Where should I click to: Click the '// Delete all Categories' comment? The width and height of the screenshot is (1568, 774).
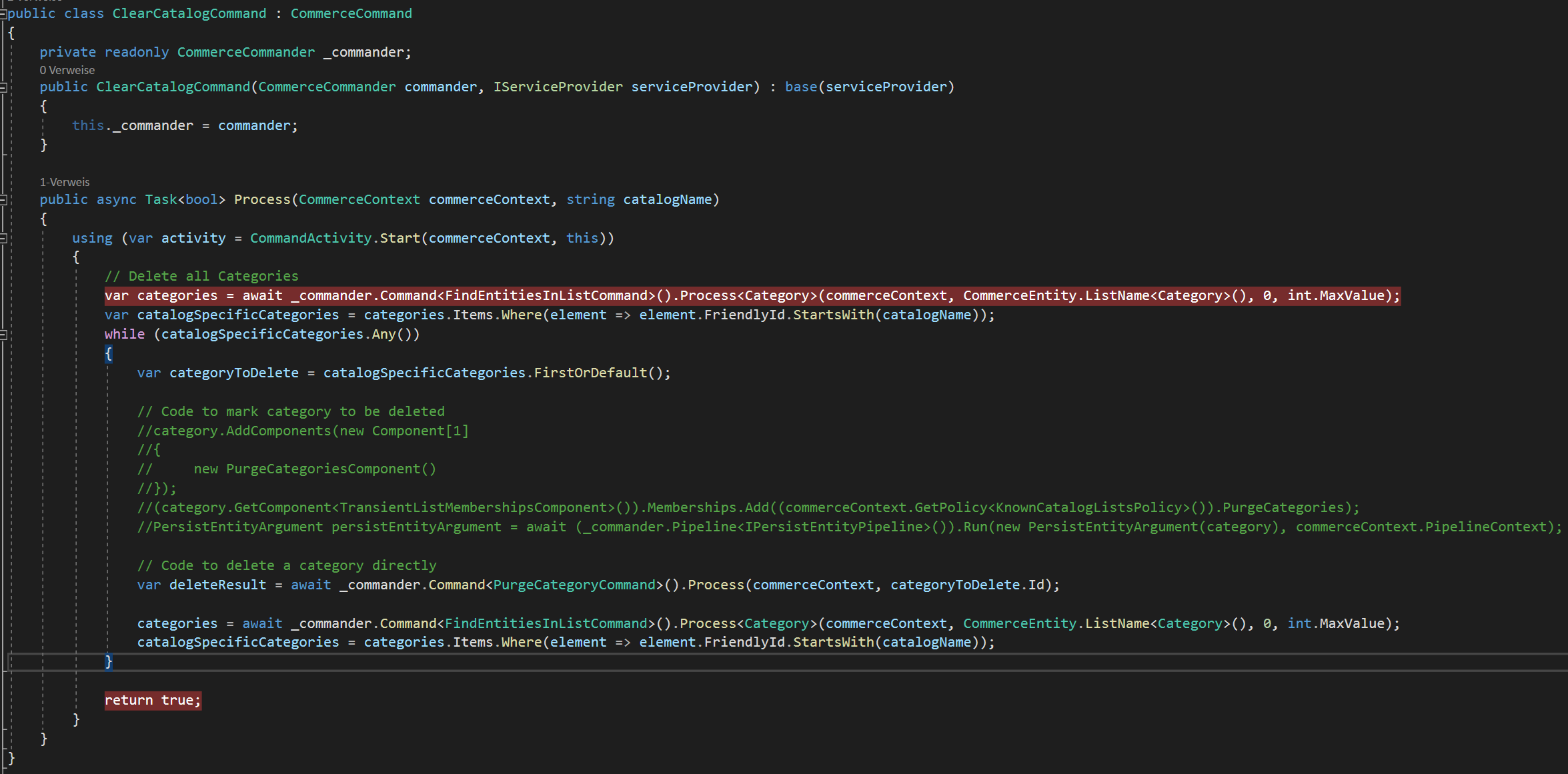pyautogui.click(x=201, y=276)
